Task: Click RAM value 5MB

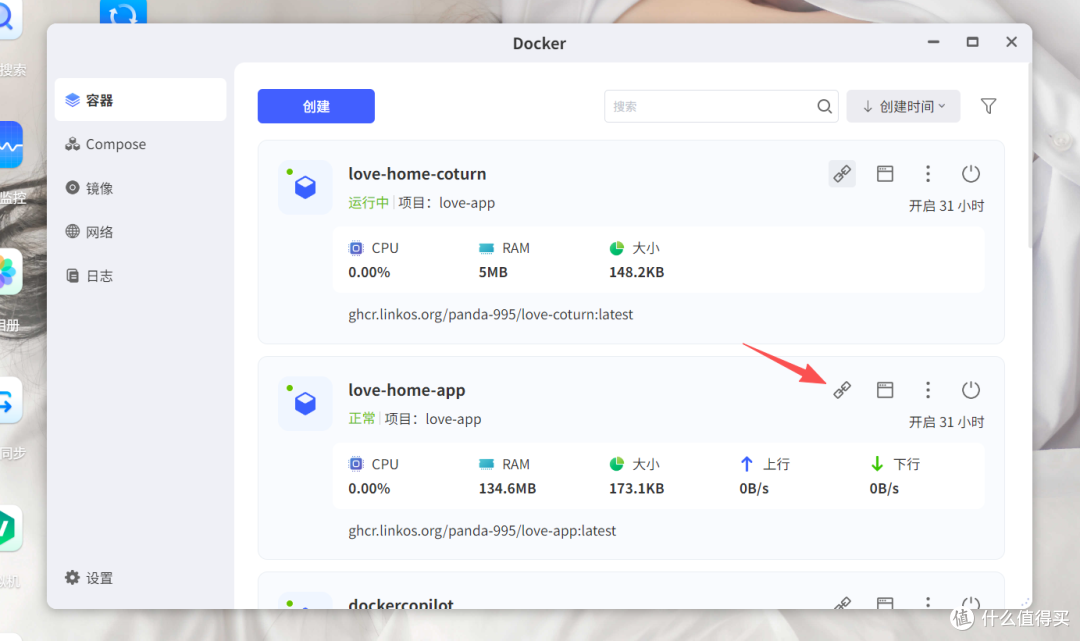Action: click(492, 272)
